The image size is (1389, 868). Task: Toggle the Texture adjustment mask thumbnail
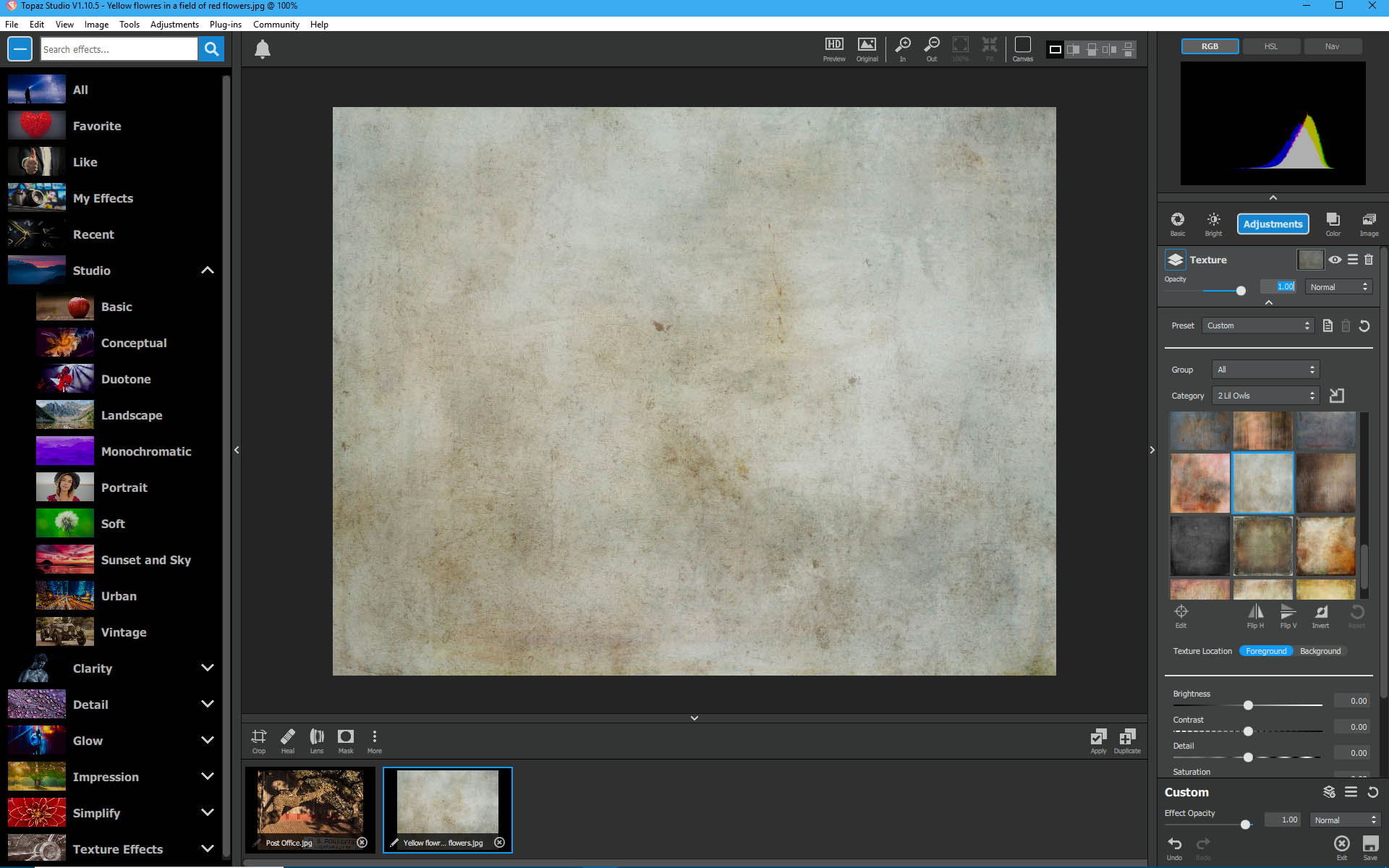point(1310,260)
